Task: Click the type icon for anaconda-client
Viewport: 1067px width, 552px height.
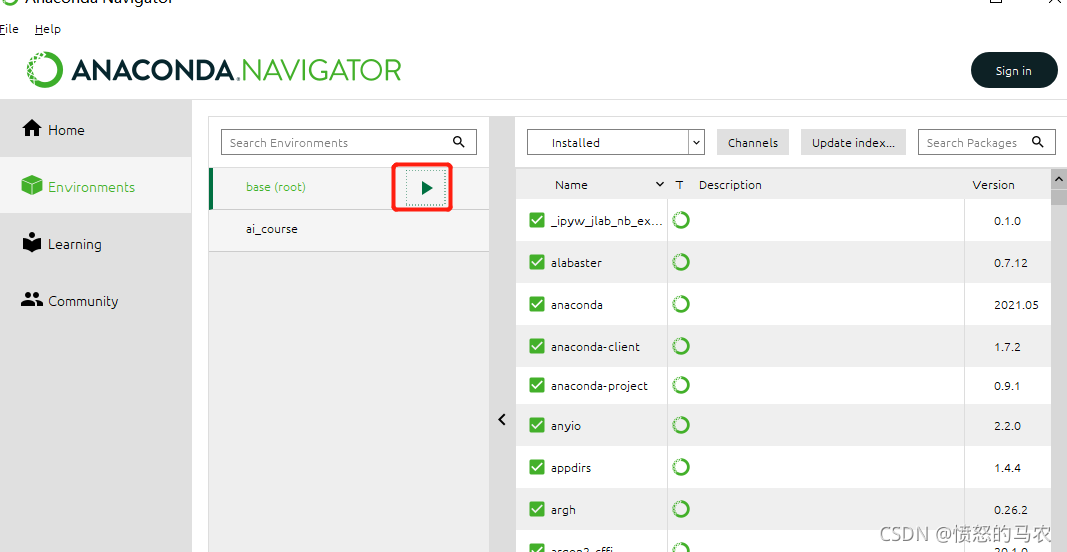Action: [x=680, y=346]
